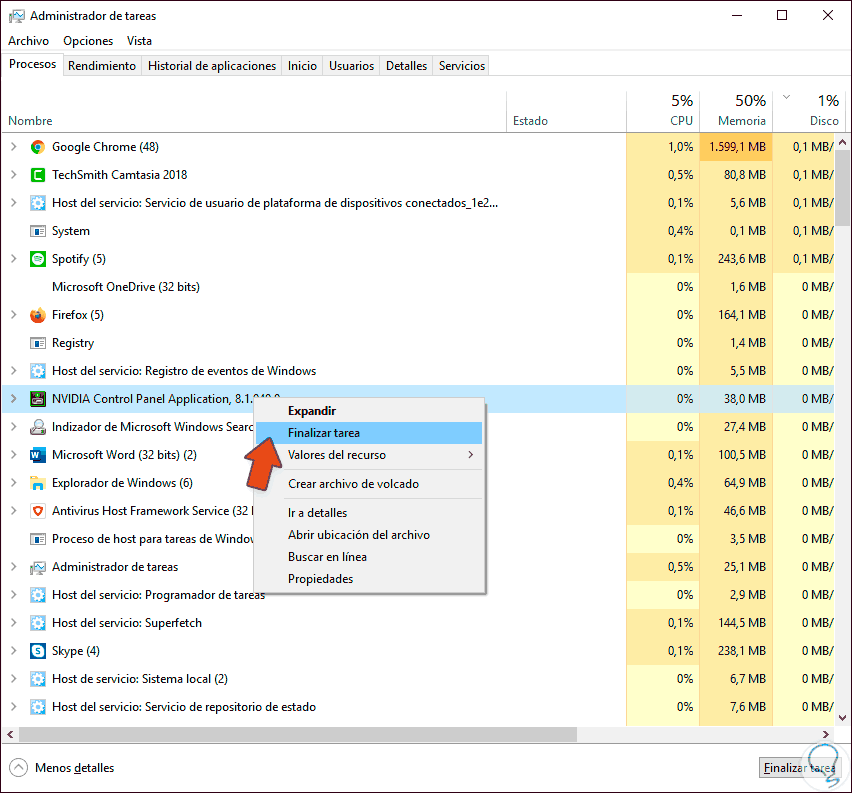The image size is (852, 793).
Task: Open the Vista menu
Action: [x=139, y=41]
